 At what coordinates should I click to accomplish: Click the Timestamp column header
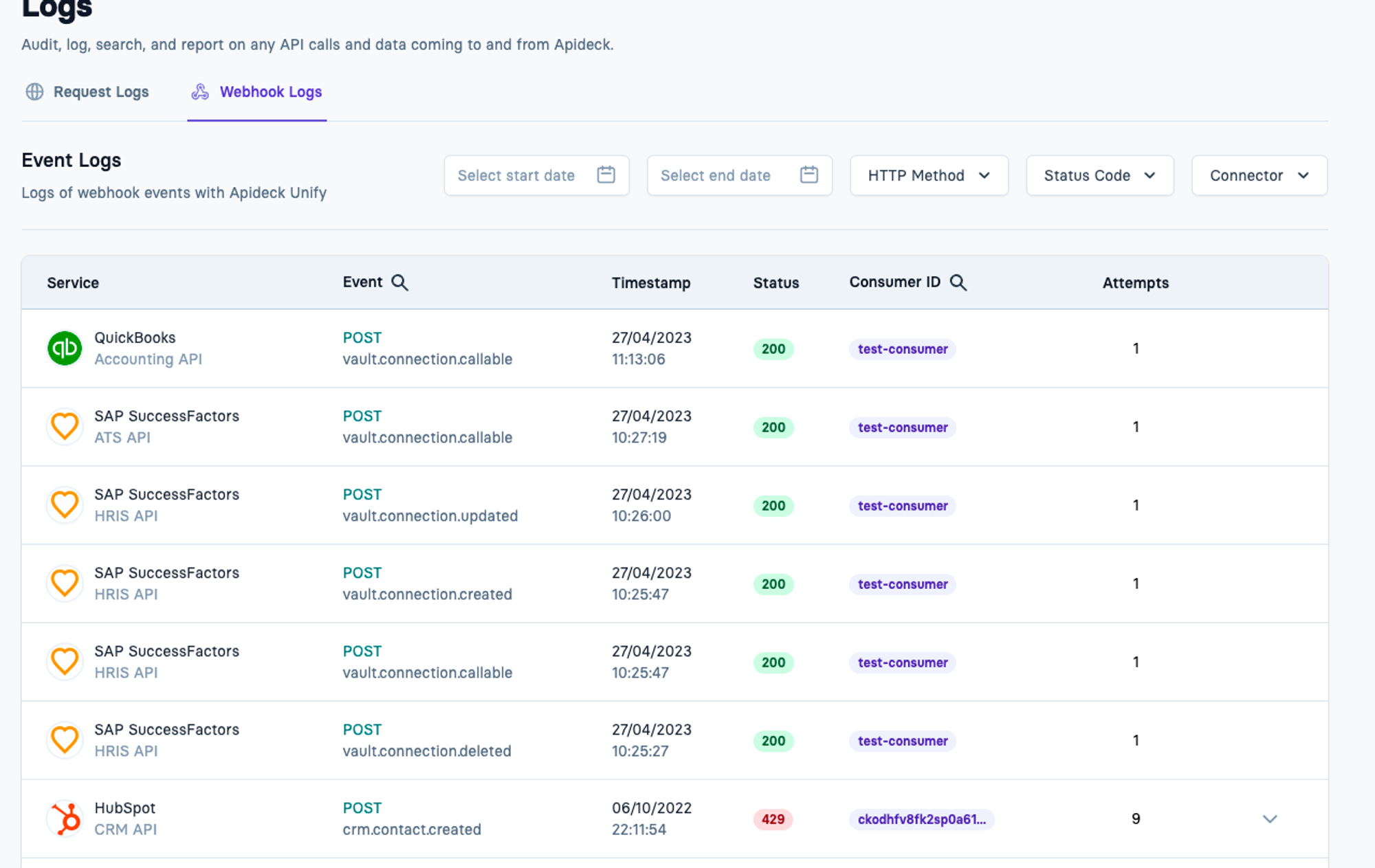point(651,282)
